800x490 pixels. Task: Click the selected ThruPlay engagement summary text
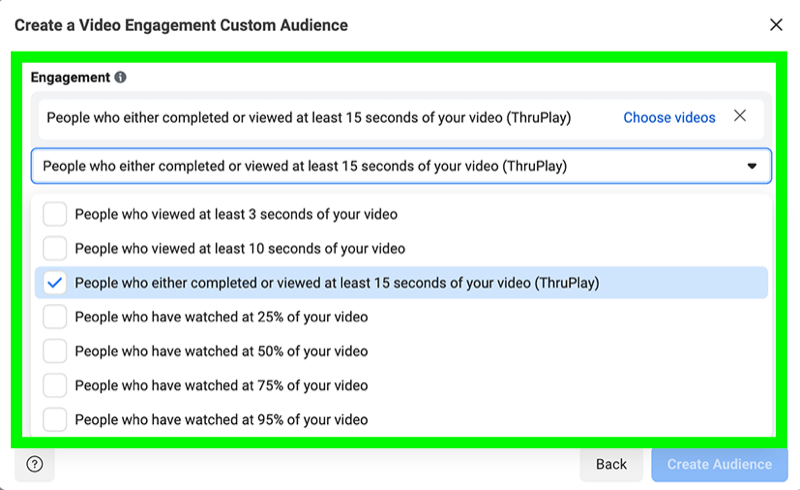pos(309,117)
